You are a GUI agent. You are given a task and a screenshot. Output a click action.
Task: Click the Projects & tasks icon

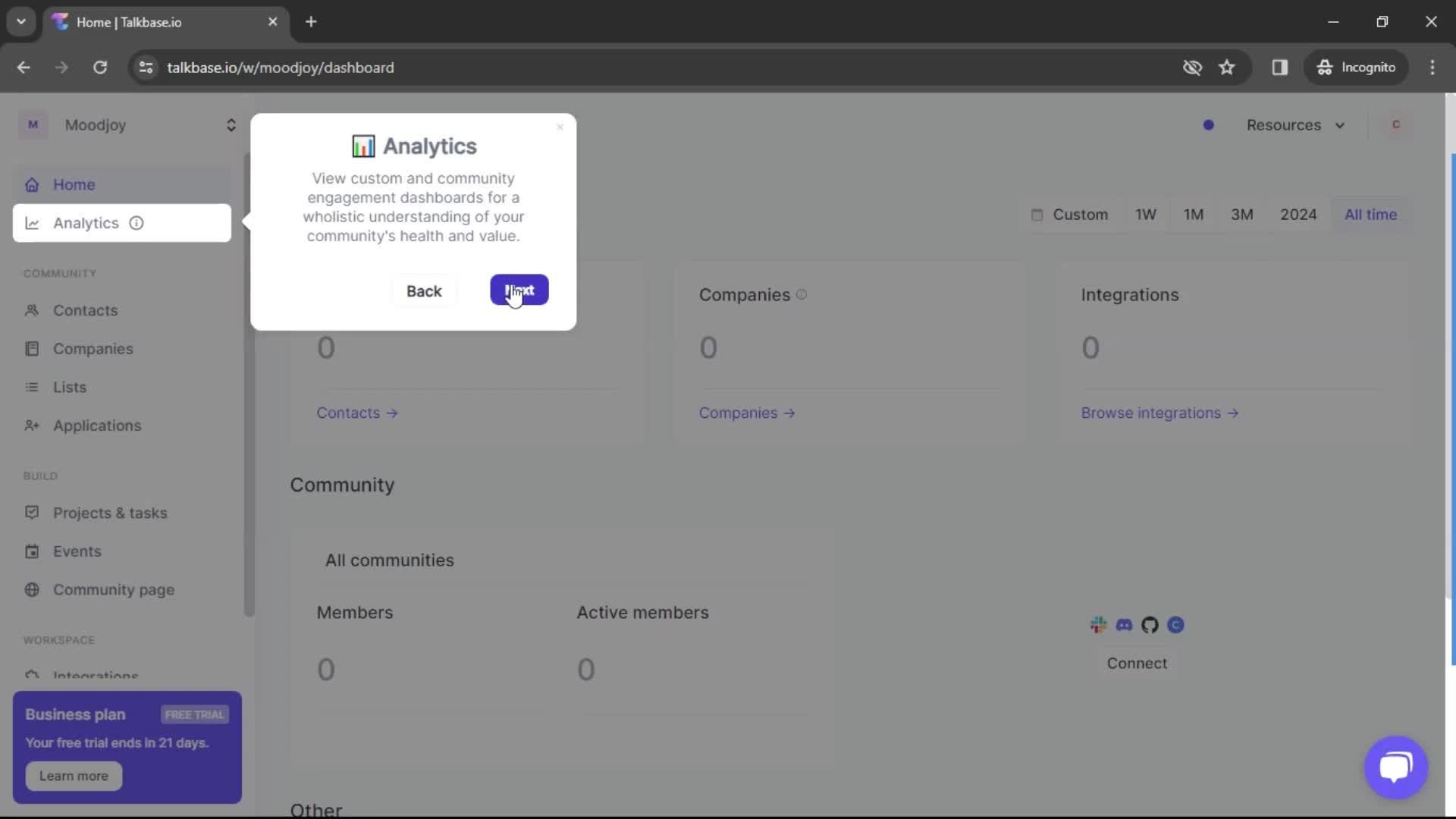pos(32,512)
